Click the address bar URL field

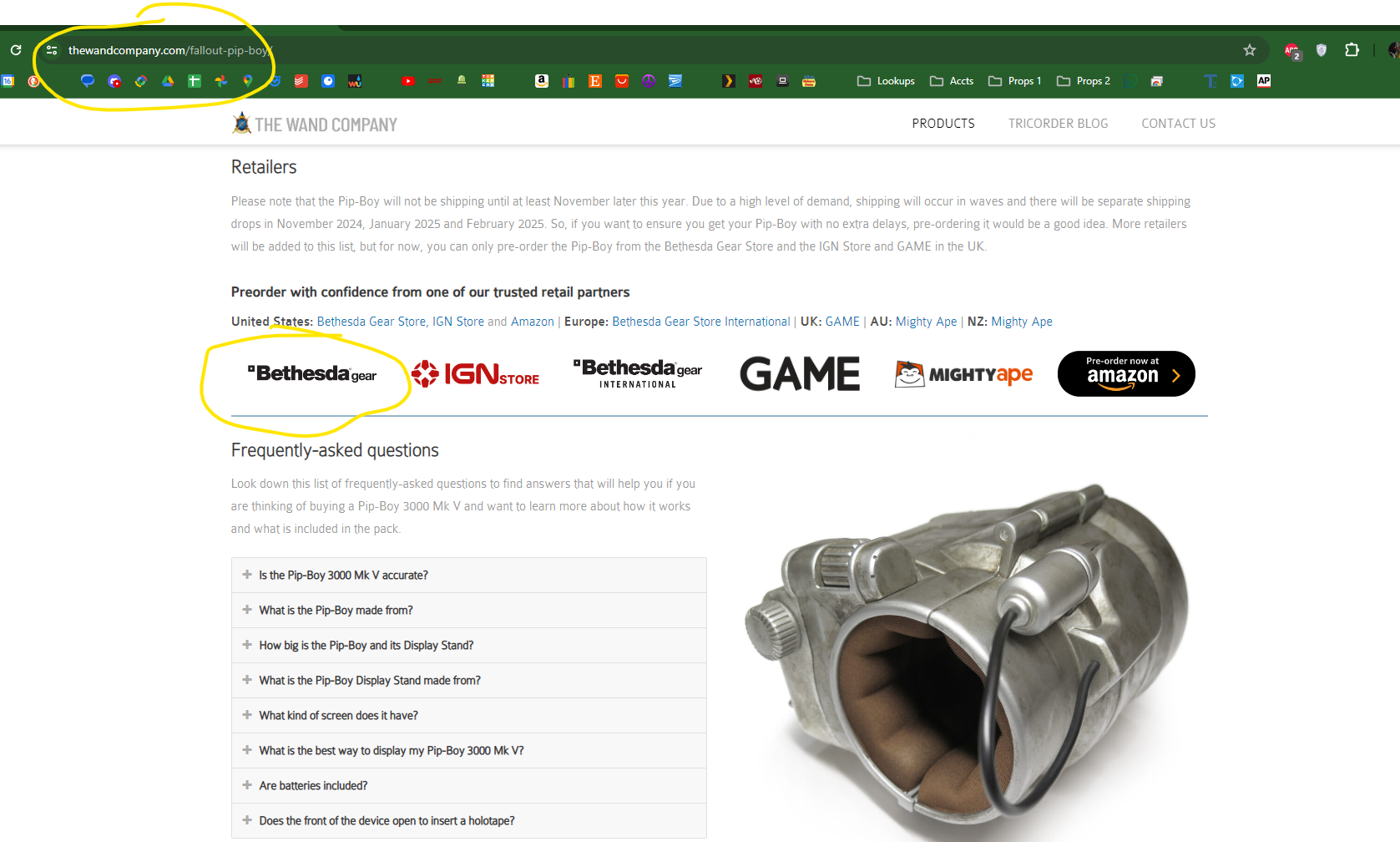tap(651, 50)
